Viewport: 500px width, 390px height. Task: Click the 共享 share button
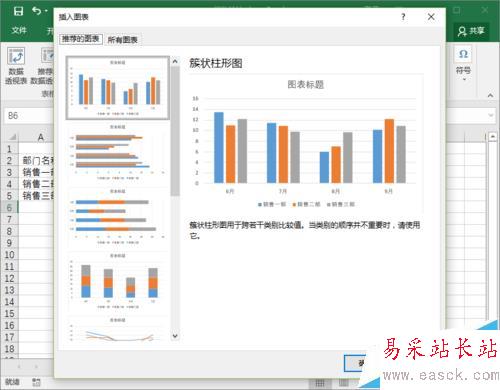pos(471,31)
